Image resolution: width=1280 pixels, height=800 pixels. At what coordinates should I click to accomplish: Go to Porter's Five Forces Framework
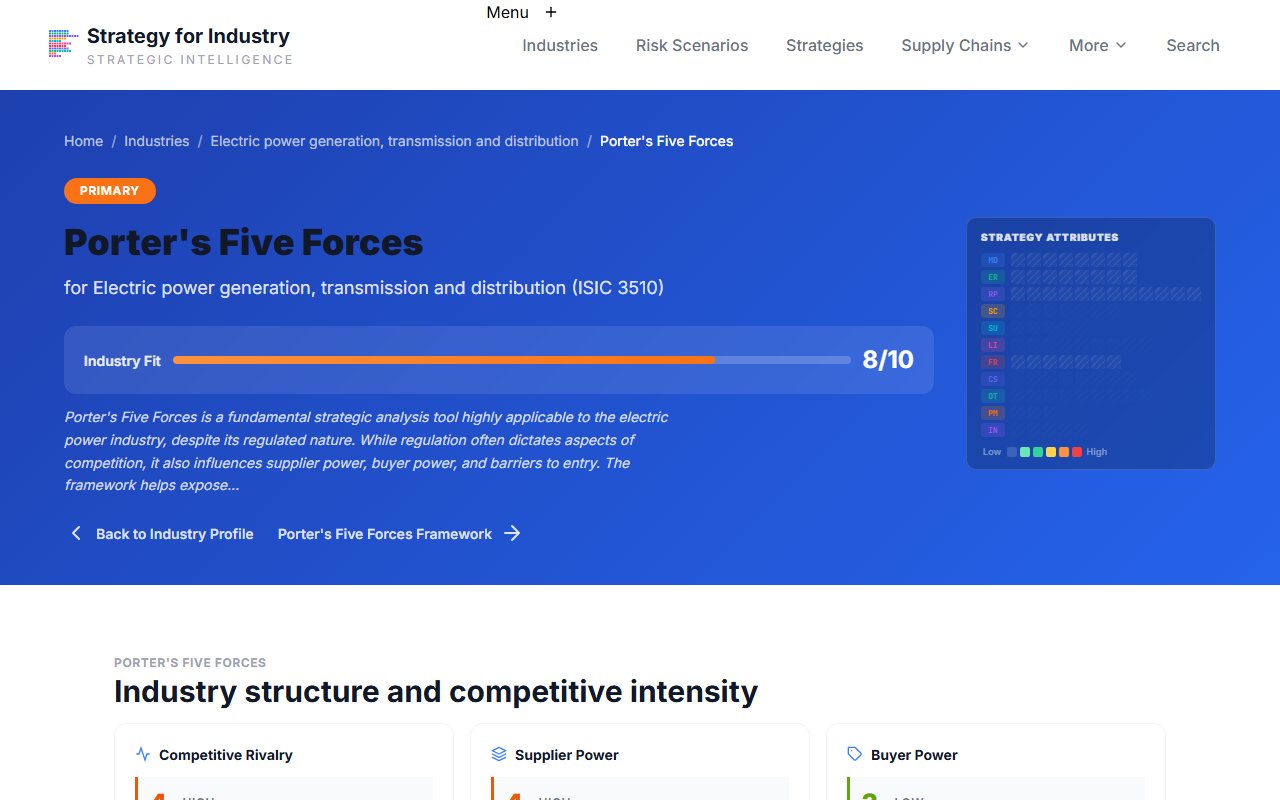(x=384, y=533)
